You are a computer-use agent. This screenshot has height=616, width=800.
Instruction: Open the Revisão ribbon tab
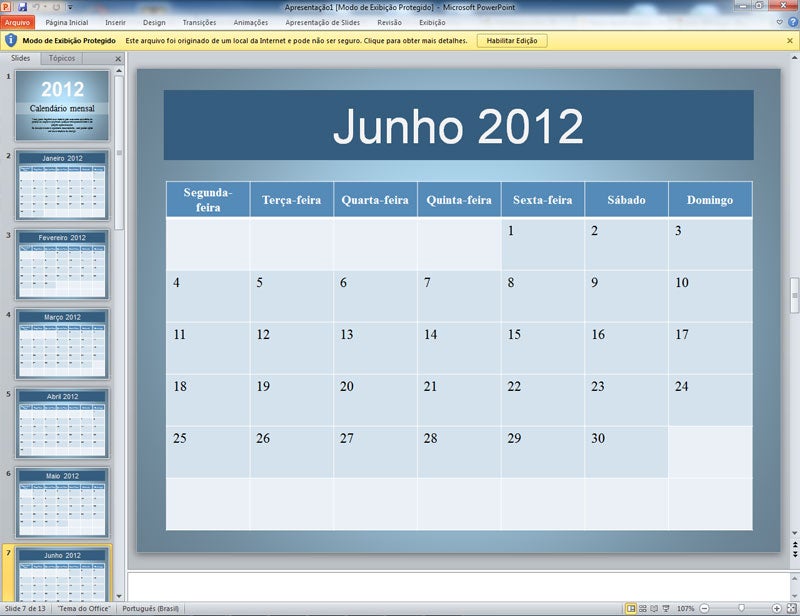click(x=389, y=22)
